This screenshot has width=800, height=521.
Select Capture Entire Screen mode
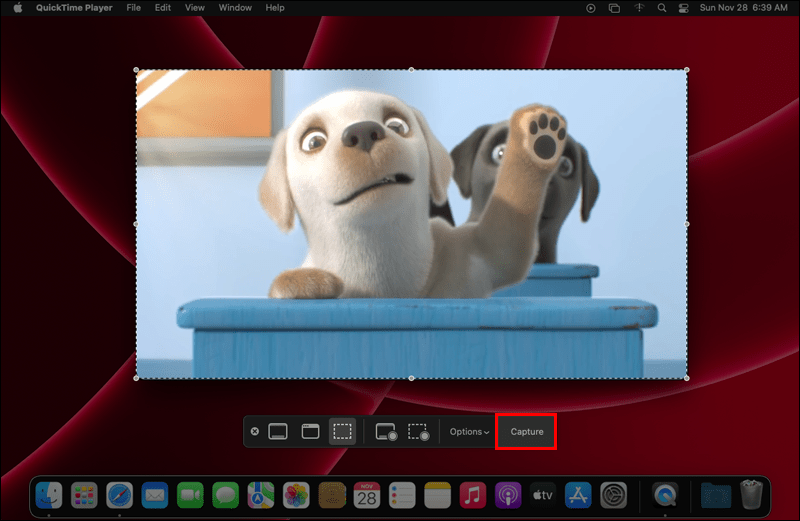(278, 432)
